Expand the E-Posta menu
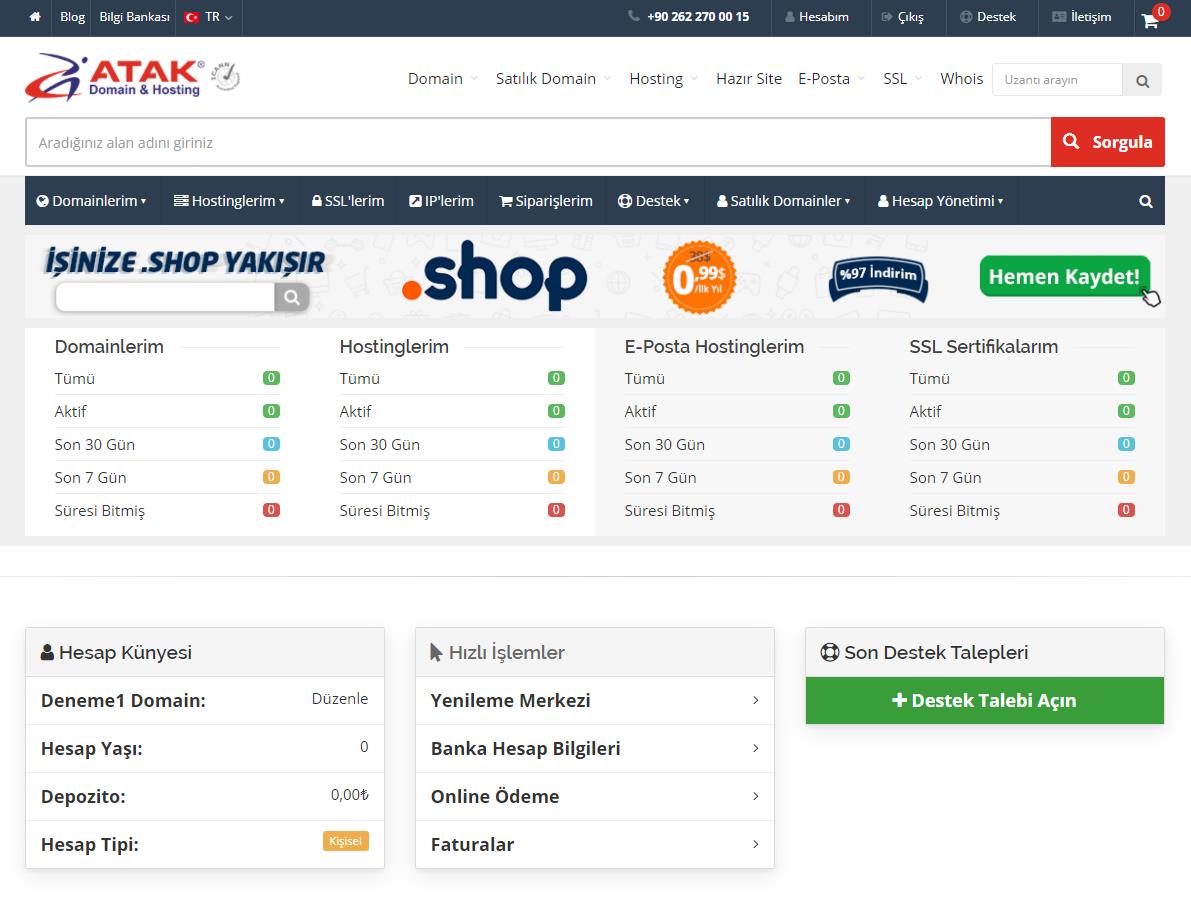The image size is (1191, 906). pos(831,79)
